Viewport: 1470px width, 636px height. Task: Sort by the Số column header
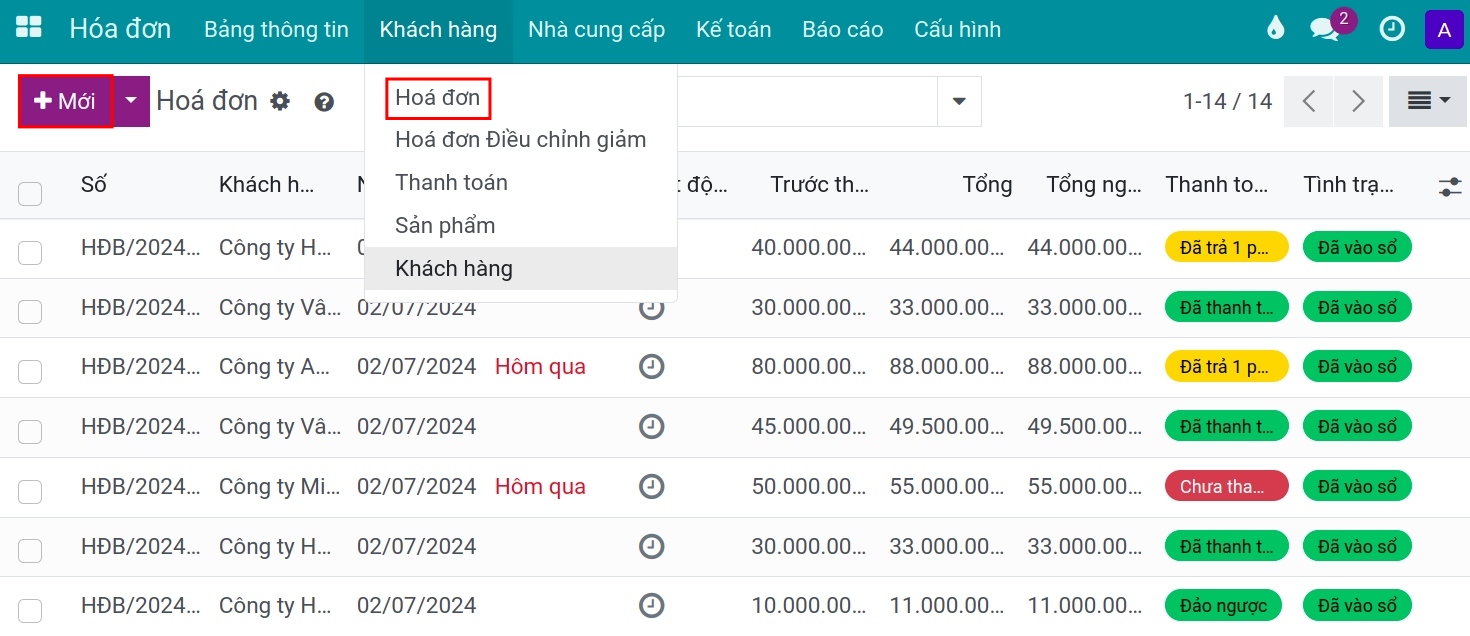94,184
